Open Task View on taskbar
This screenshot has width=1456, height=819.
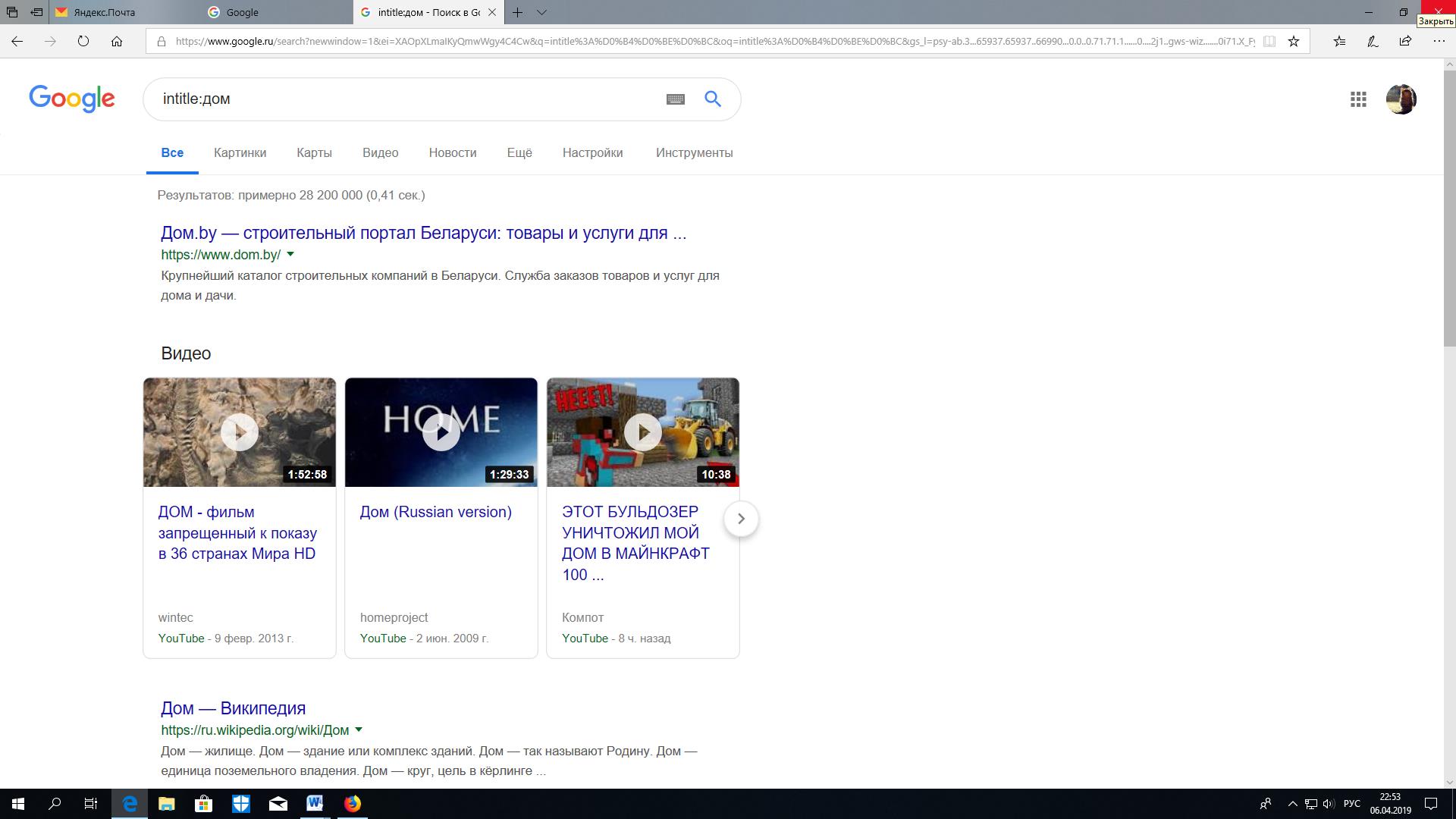91,804
